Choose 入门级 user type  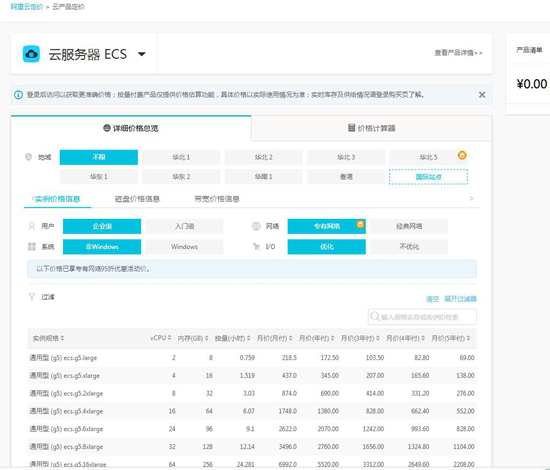[185, 226]
